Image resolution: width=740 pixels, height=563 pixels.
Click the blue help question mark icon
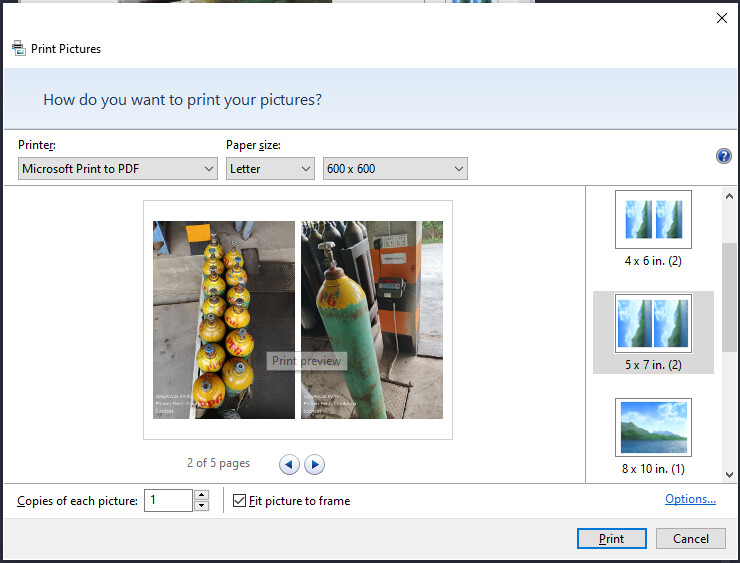[724, 156]
